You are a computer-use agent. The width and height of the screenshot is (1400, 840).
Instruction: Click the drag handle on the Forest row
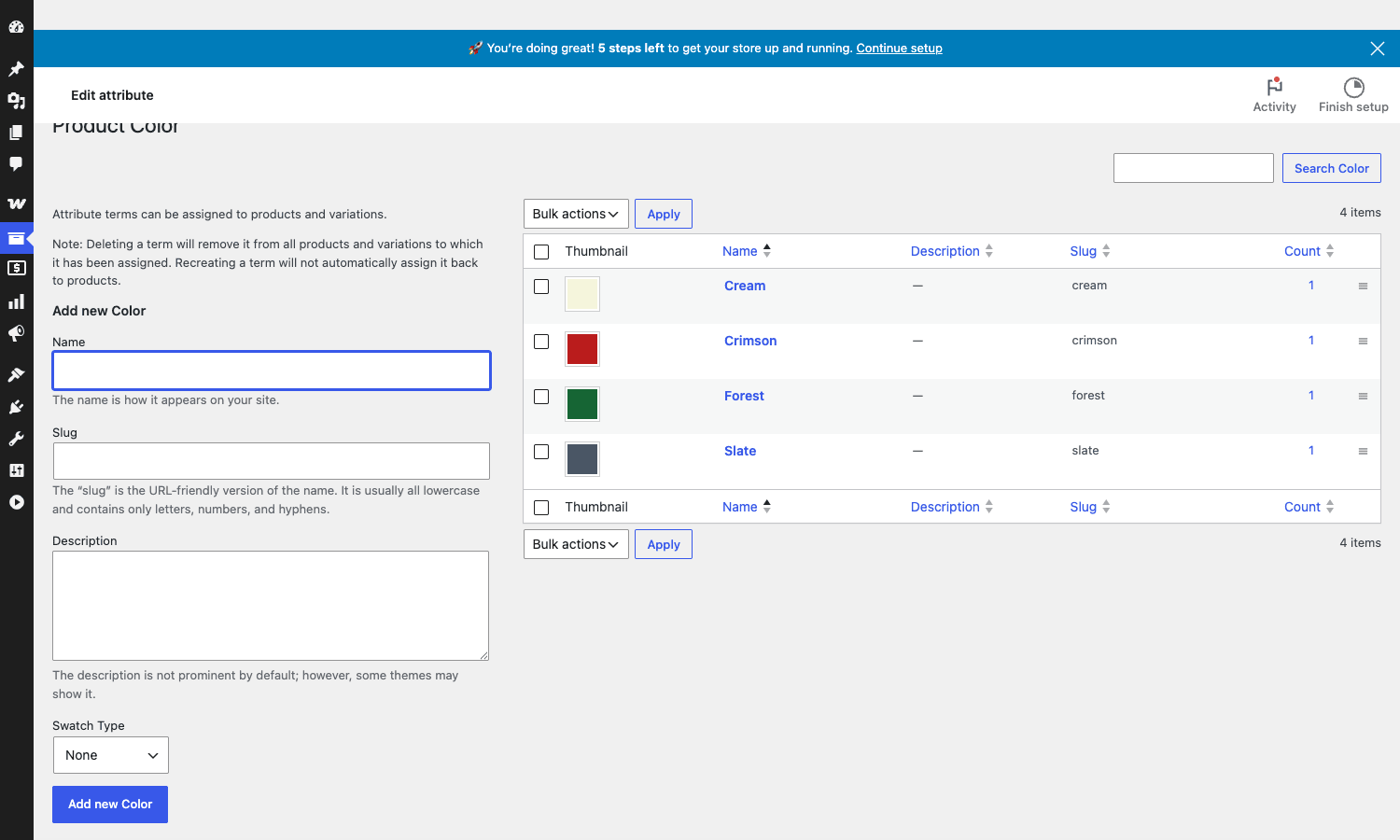pyautogui.click(x=1363, y=397)
